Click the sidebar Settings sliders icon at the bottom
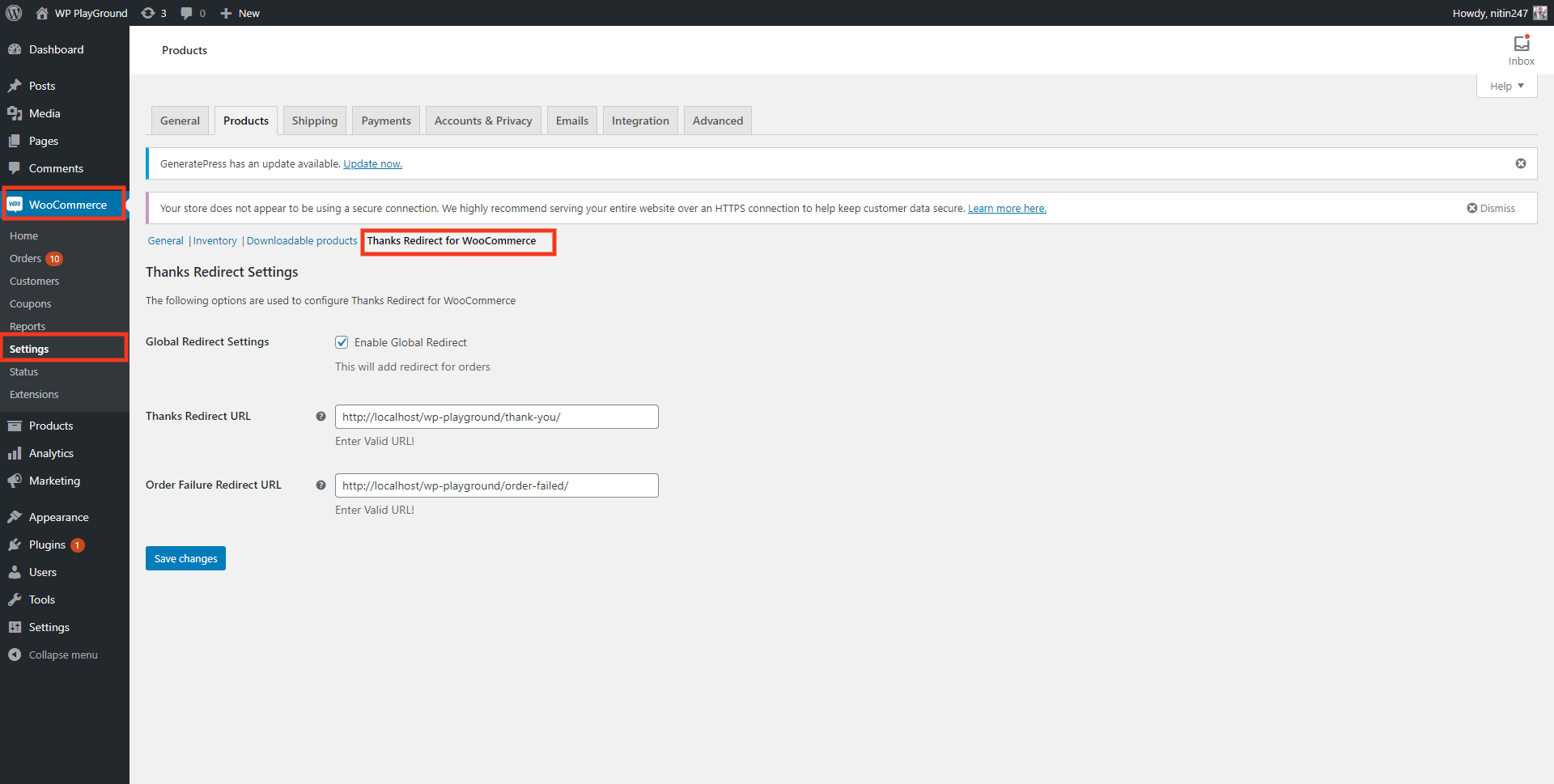The image size is (1554, 784). point(15,627)
